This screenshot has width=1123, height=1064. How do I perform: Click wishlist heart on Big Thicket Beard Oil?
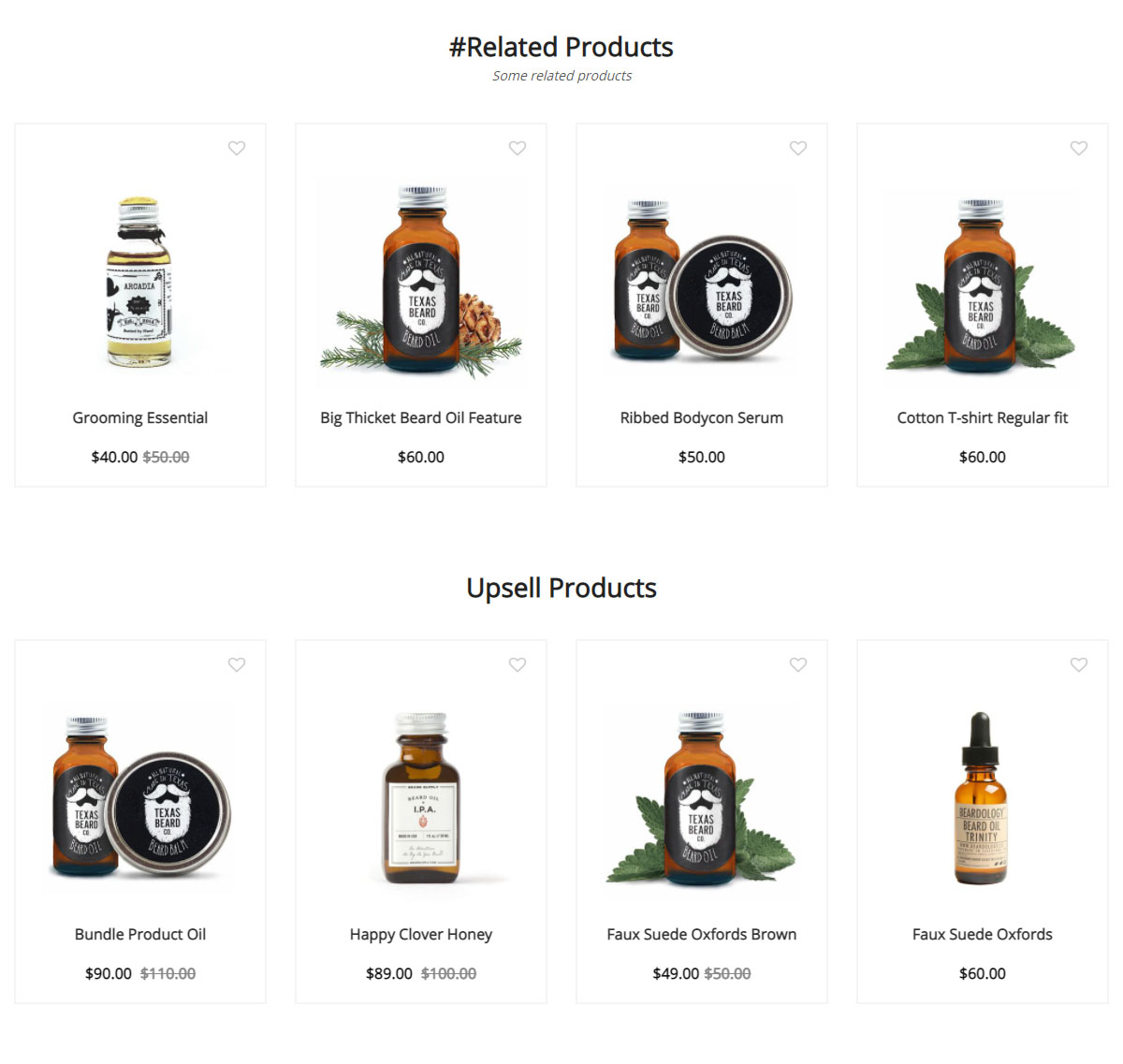[x=518, y=148]
